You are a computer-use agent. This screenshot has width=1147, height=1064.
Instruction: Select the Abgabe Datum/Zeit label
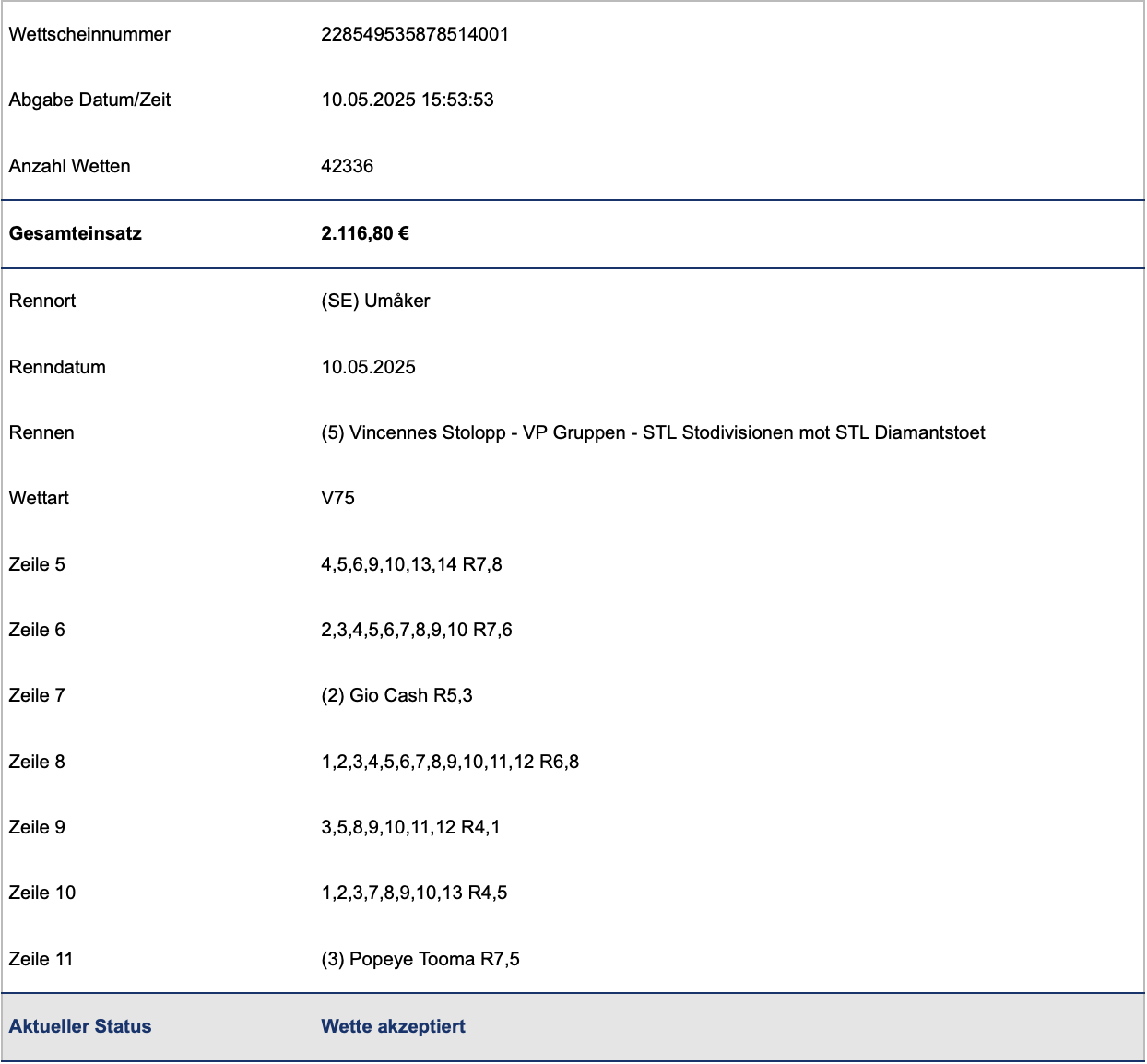point(89,100)
